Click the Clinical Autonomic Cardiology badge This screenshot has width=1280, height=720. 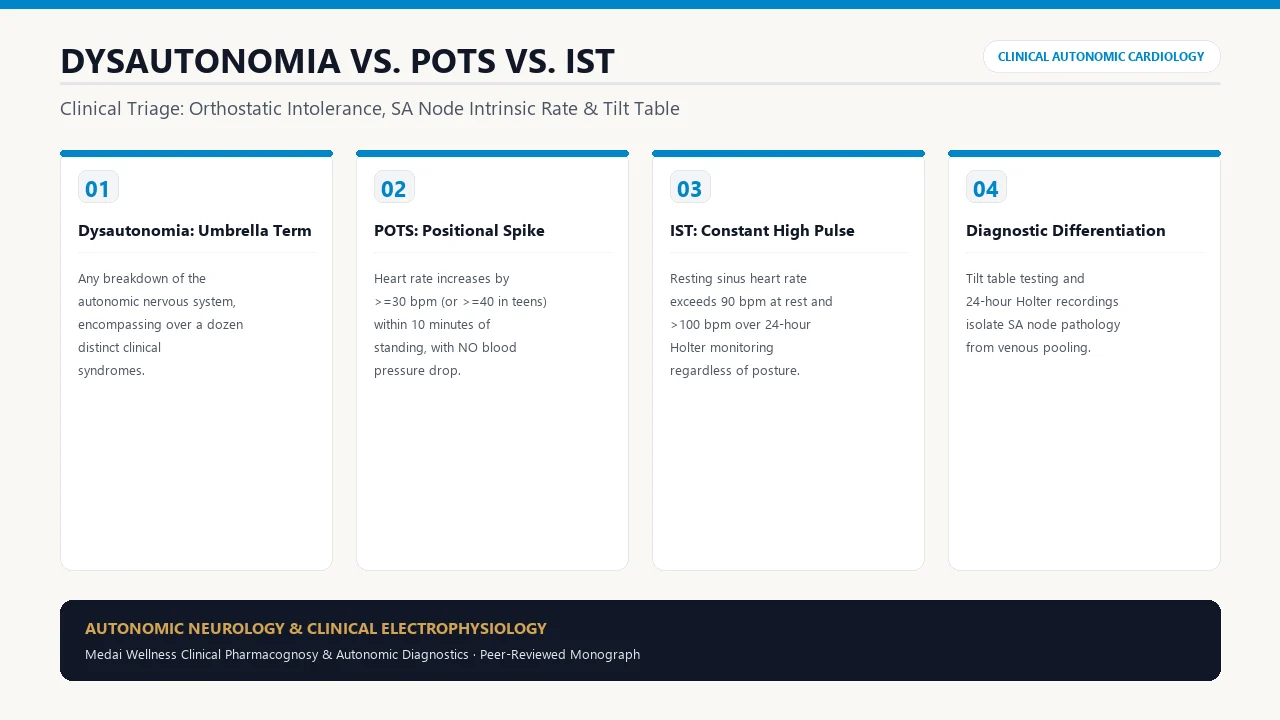pyautogui.click(x=1101, y=57)
